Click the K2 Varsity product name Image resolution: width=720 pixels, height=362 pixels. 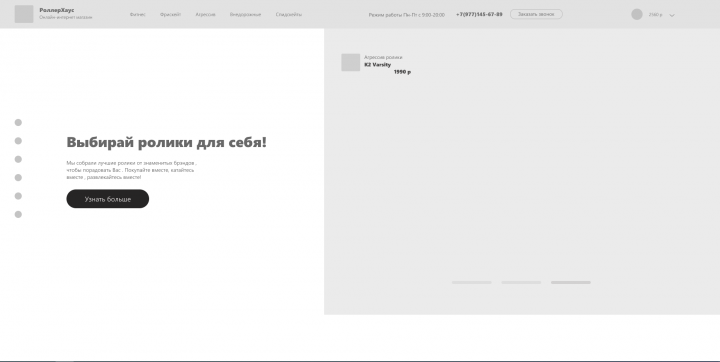click(377, 65)
